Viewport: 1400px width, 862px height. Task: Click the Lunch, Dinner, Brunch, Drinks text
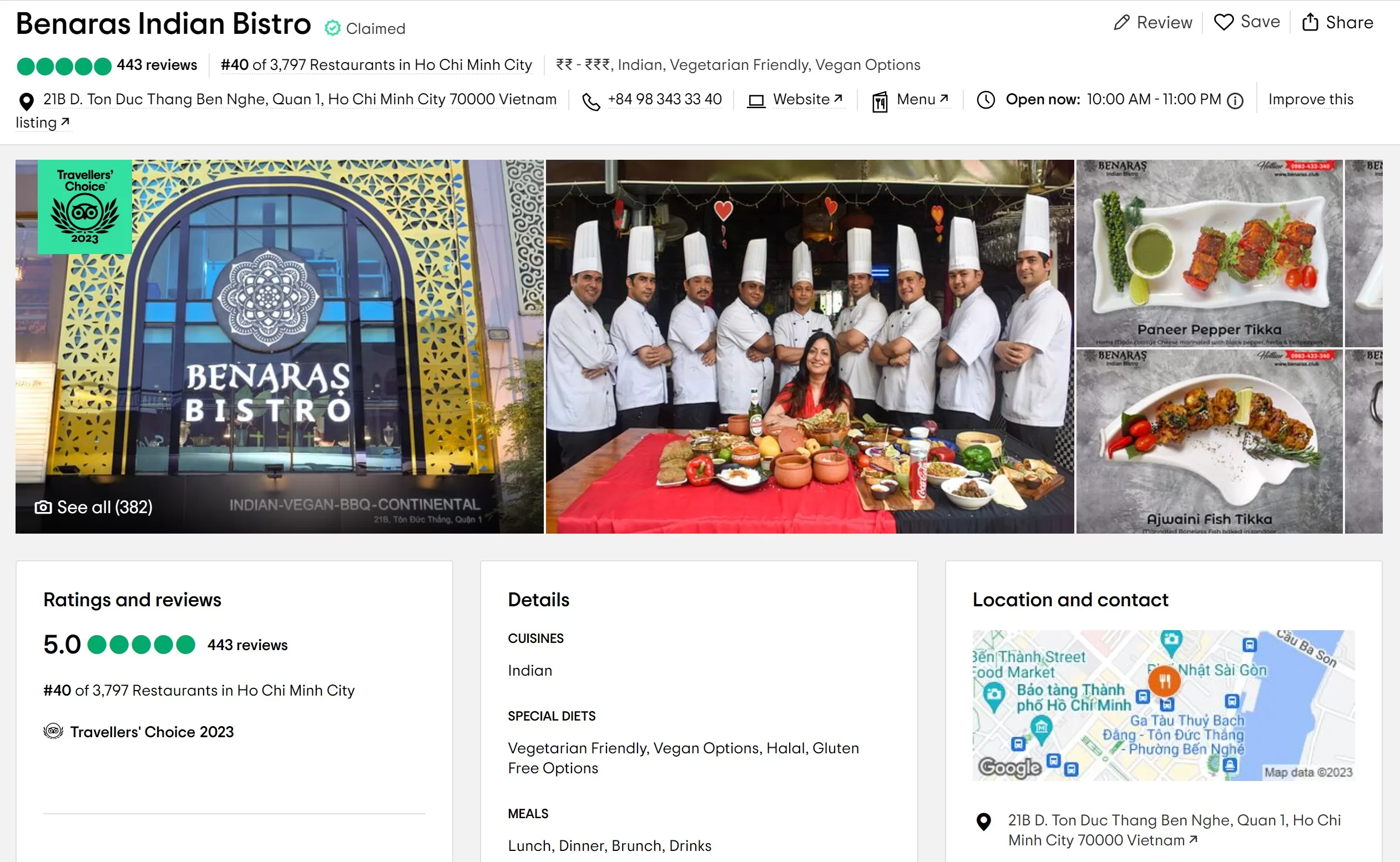609,845
